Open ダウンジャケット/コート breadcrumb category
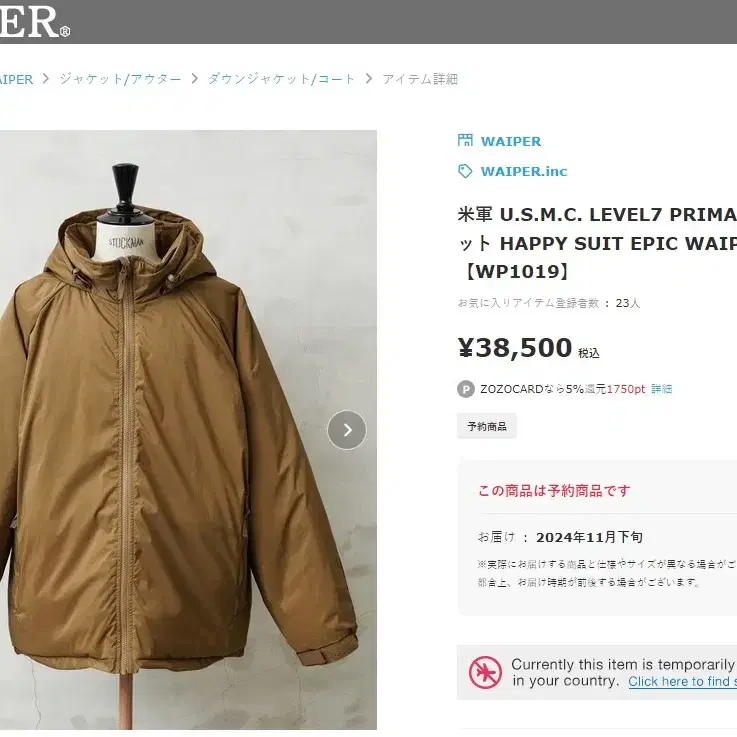Viewport: 737px width, 737px height. click(x=282, y=79)
